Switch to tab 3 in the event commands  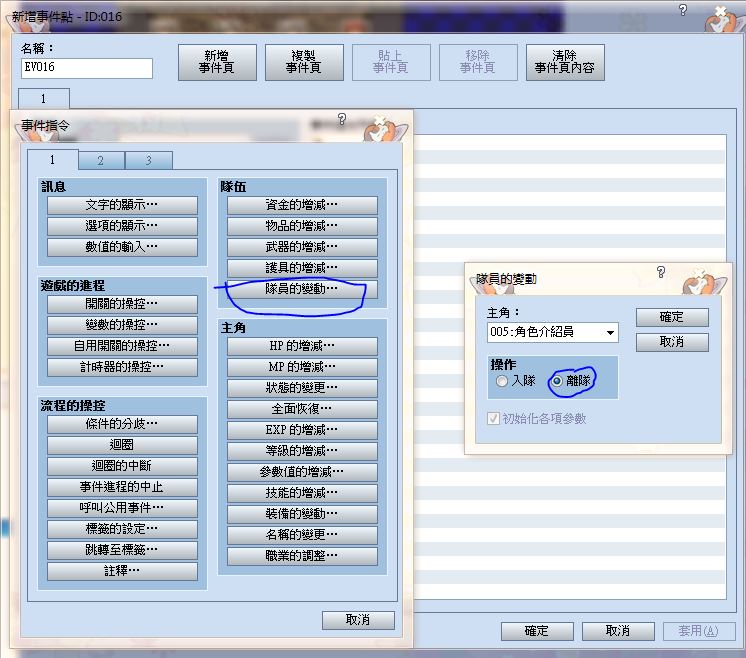pos(149,161)
